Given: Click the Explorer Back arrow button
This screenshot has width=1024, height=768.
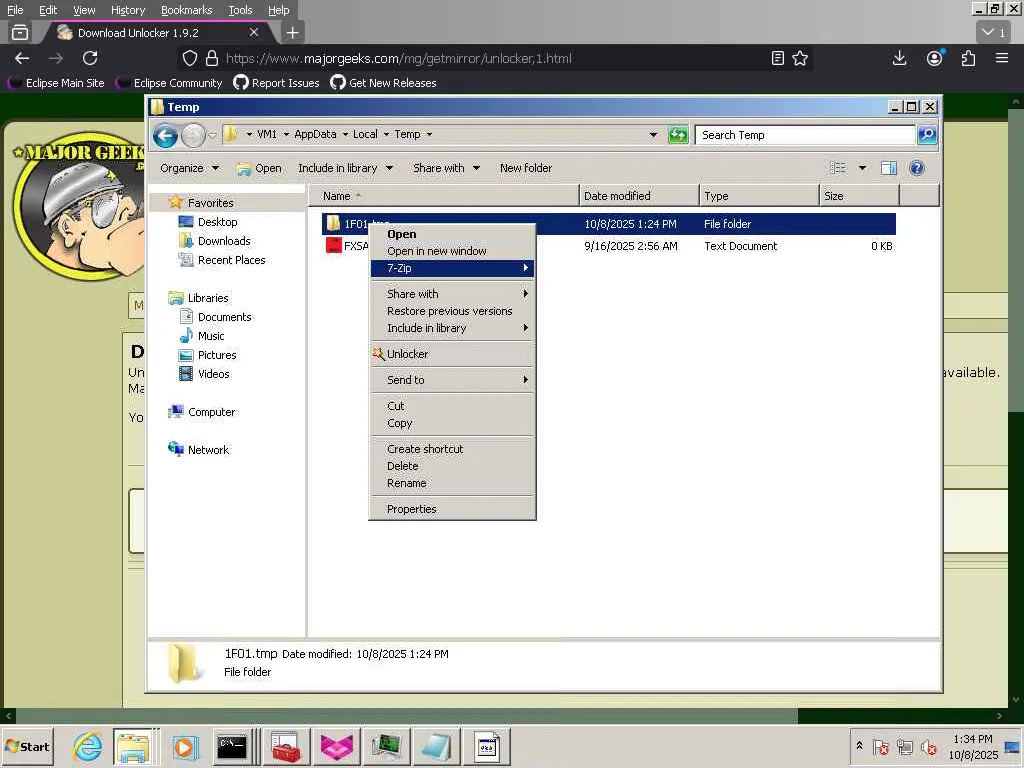Looking at the screenshot, I should click(x=165, y=135).
